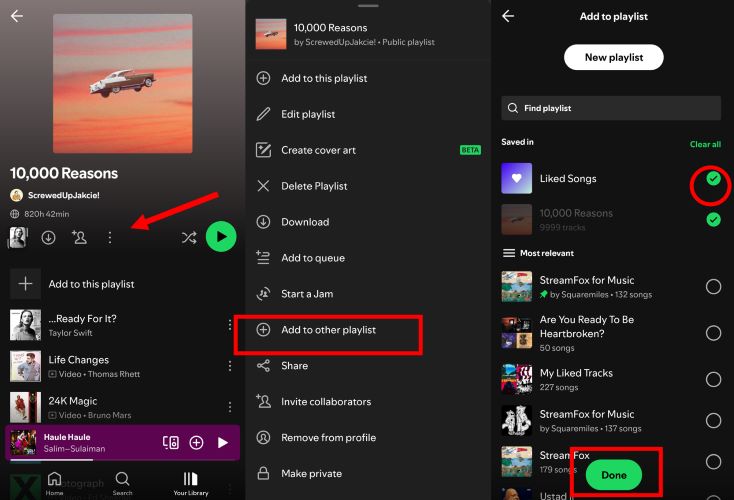Click Clear all in Saved in section

pos(705,144)
